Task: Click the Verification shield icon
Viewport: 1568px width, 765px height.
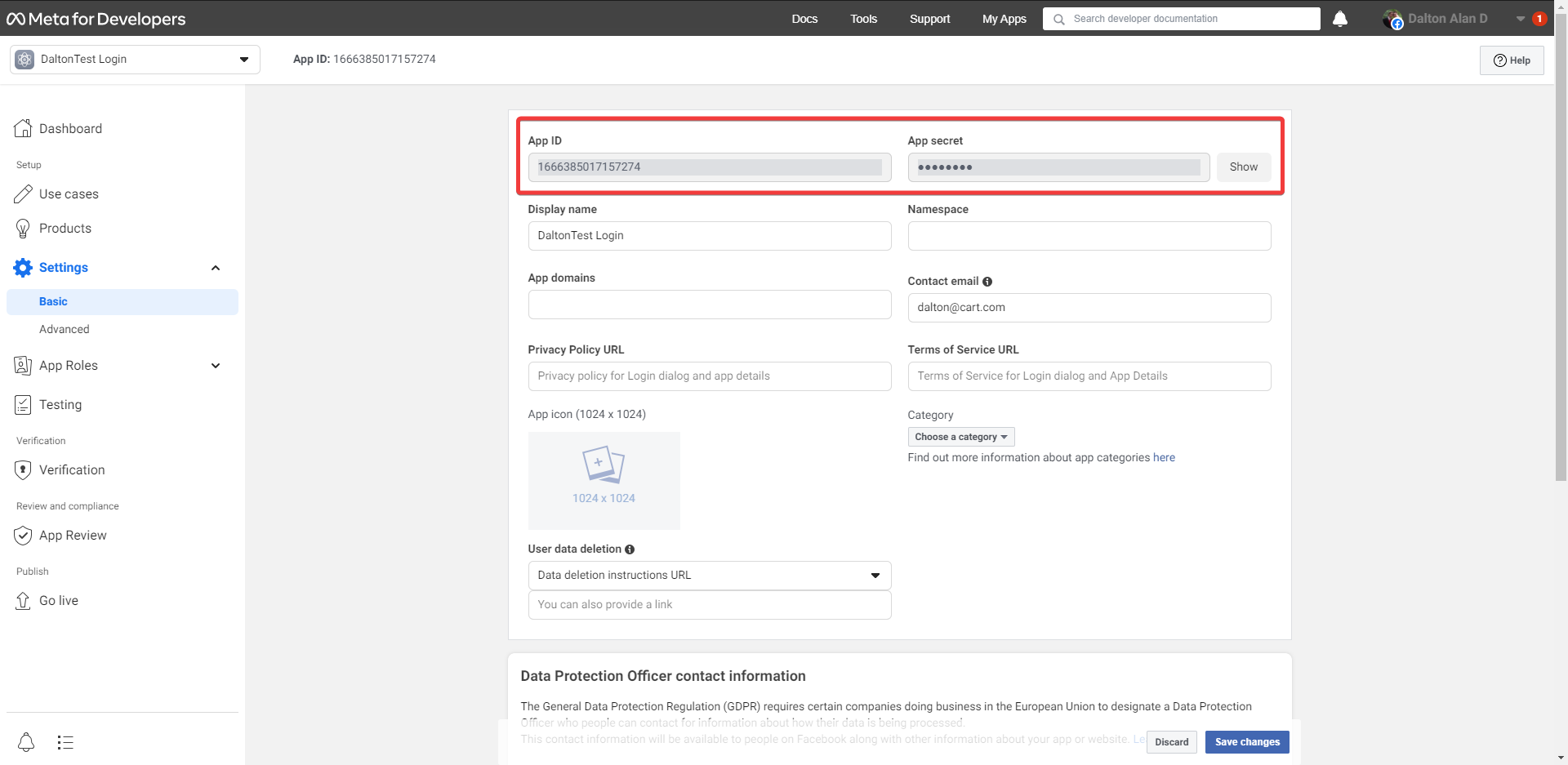Action: pyautogui.click(x=23, y=469)
